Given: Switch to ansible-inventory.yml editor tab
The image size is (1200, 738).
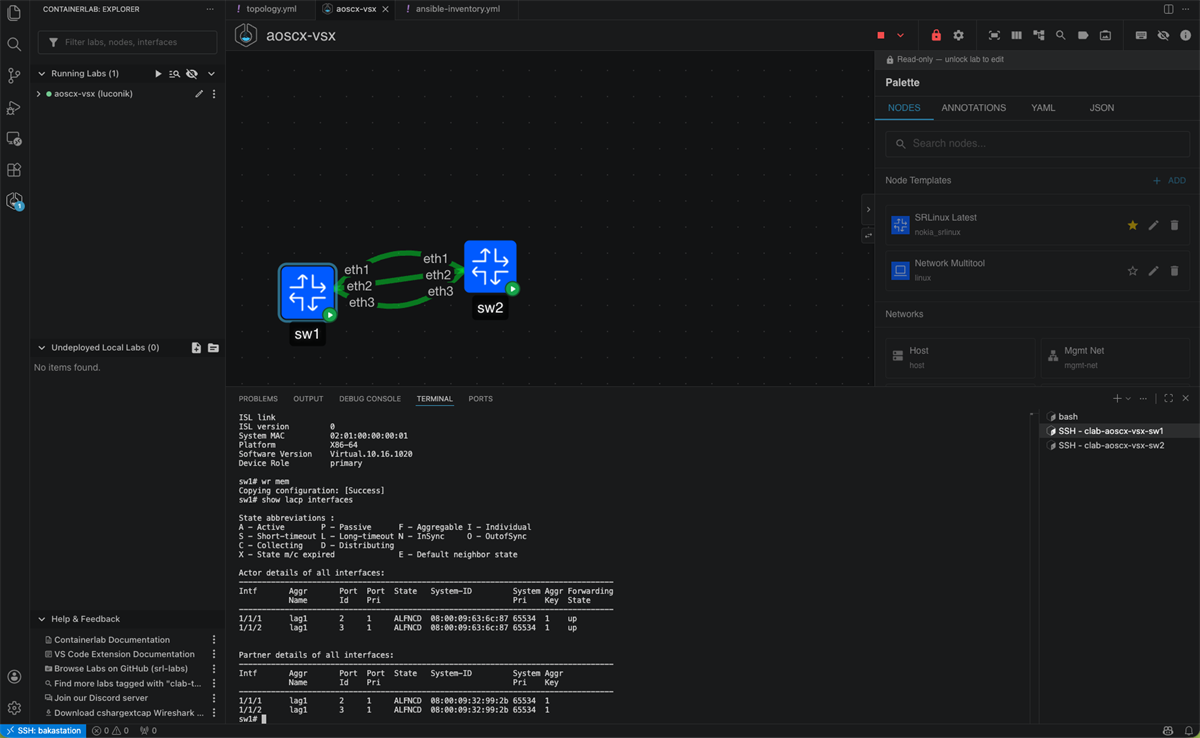Looking at the screenshot, I should click(x=457, y=9).
